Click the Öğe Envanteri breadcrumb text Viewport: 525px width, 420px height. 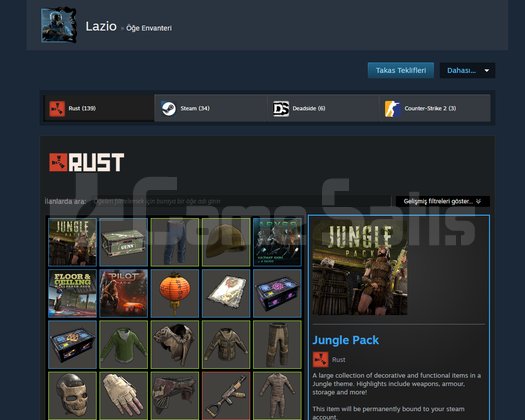(x=149, y=28)
